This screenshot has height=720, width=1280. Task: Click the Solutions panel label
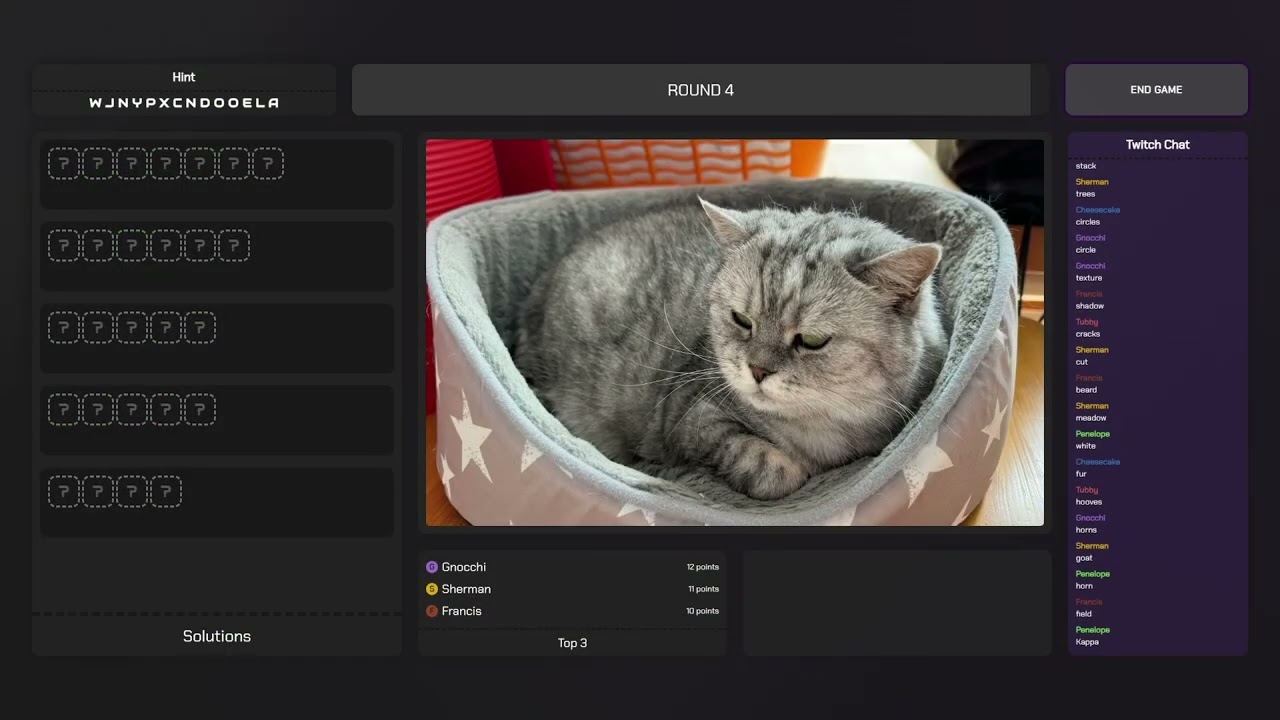tap(217, 636)
